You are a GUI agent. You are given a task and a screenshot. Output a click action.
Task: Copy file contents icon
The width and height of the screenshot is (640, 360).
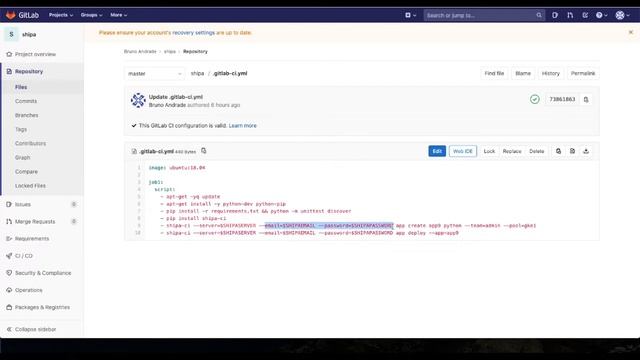558,151
